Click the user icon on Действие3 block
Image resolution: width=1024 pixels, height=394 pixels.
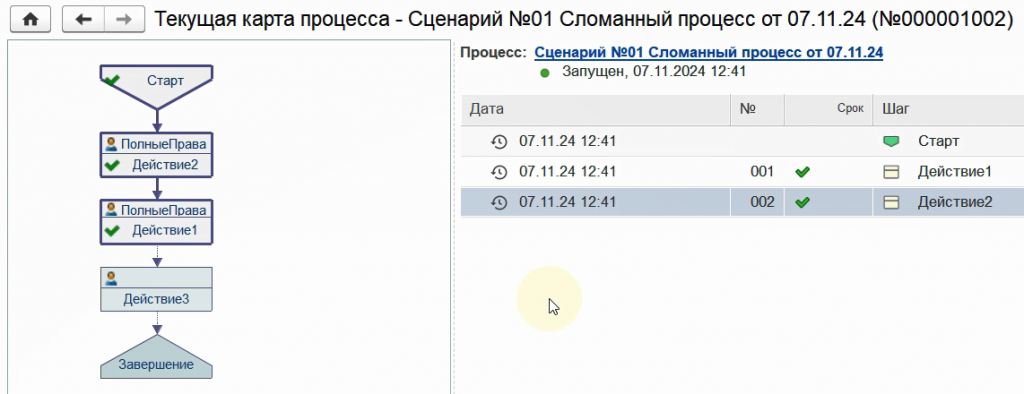(x=111, y=278)
